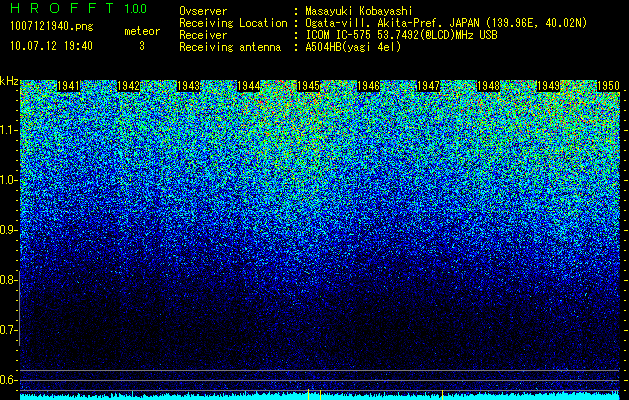This screenshot has width=629, height=400.
Task: Select the observer name Masayuki Kobayashi
Action: [x=359, y=11]
